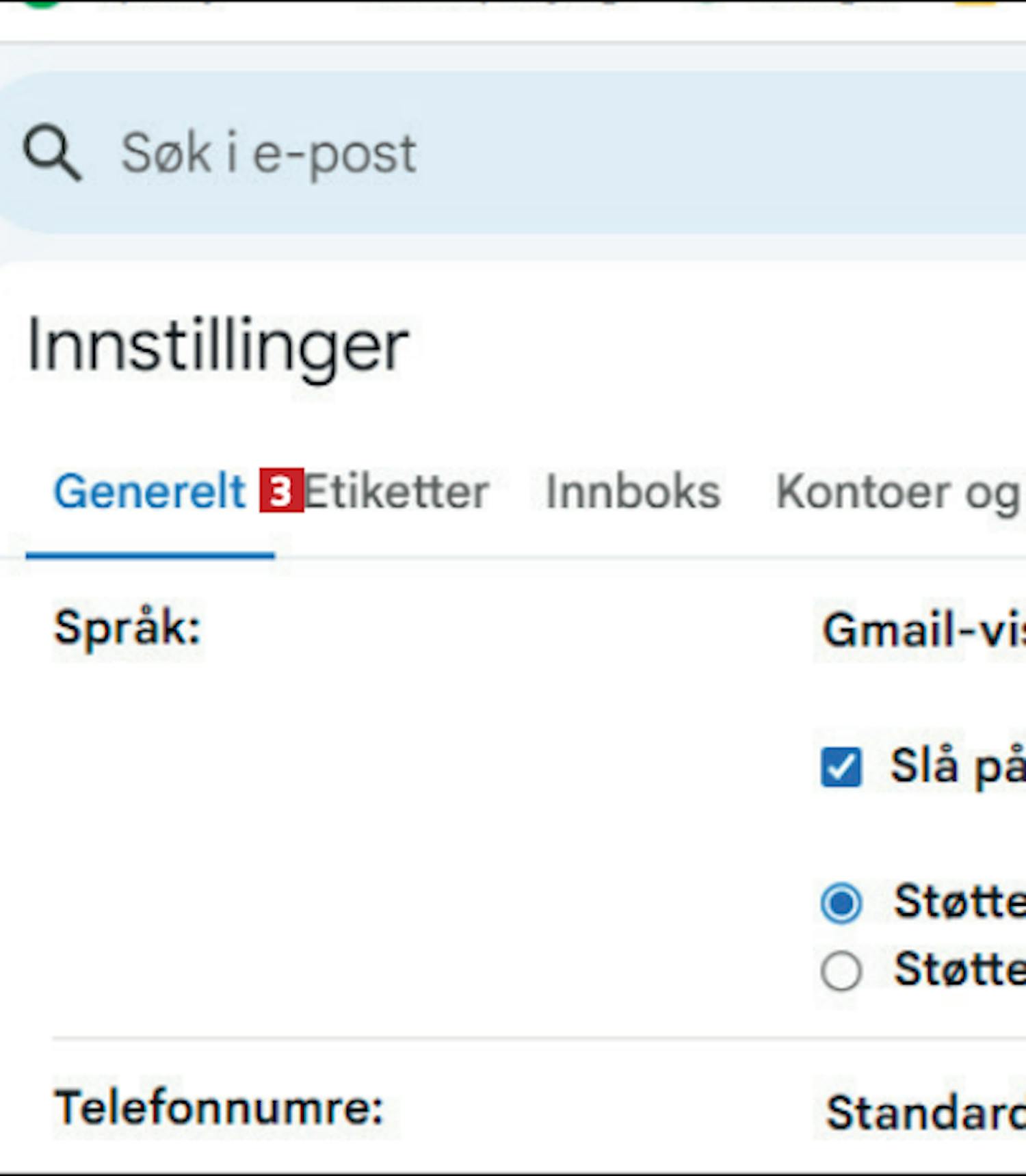Select the first, filled Støtte radio button
Viewport: 1026px width, 1176px height.
(x=841, y=903)
